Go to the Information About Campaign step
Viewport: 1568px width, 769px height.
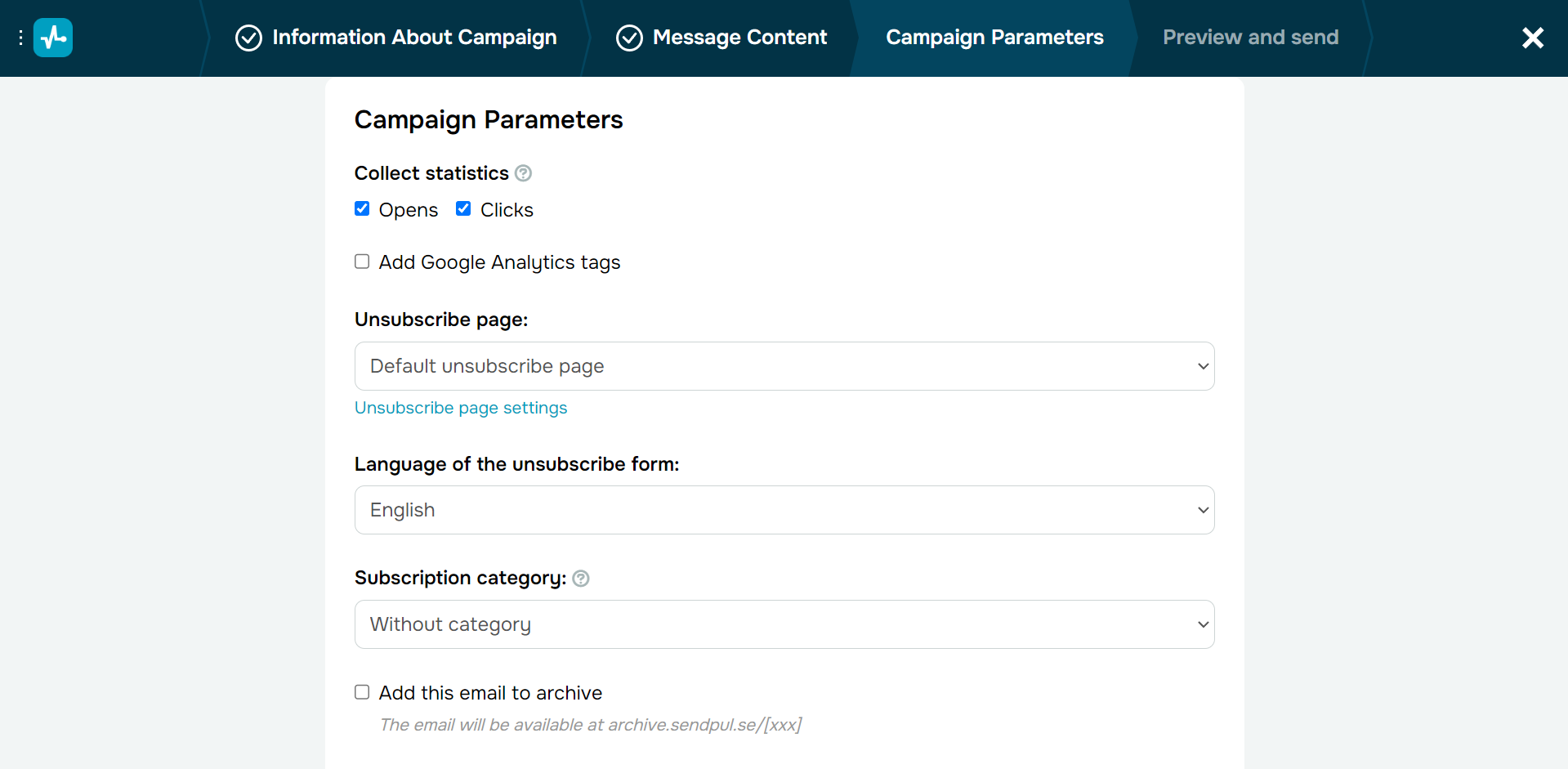tap(414, 38)
